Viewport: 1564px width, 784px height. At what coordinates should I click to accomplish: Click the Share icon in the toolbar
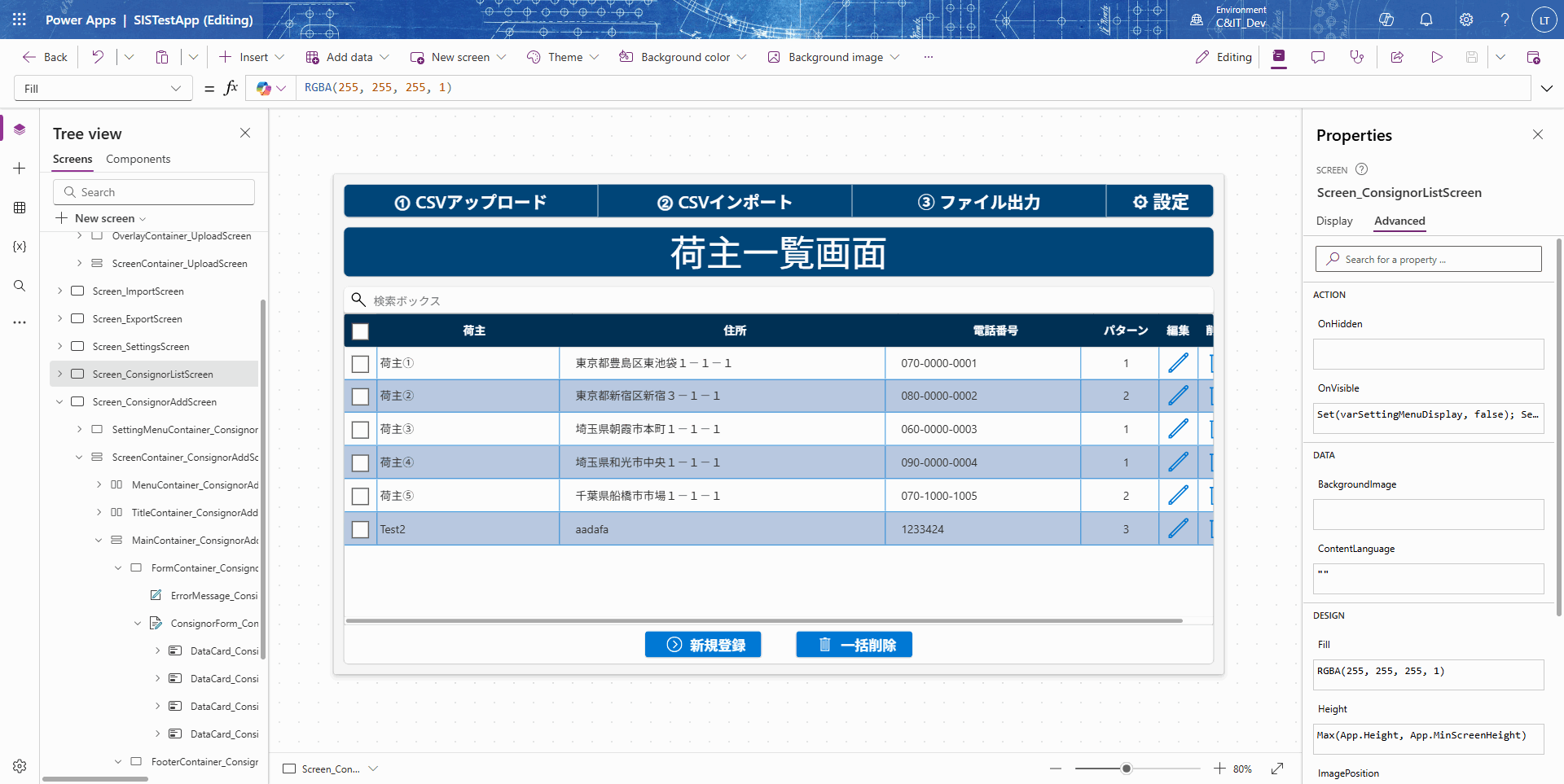tap(1396, 57)
